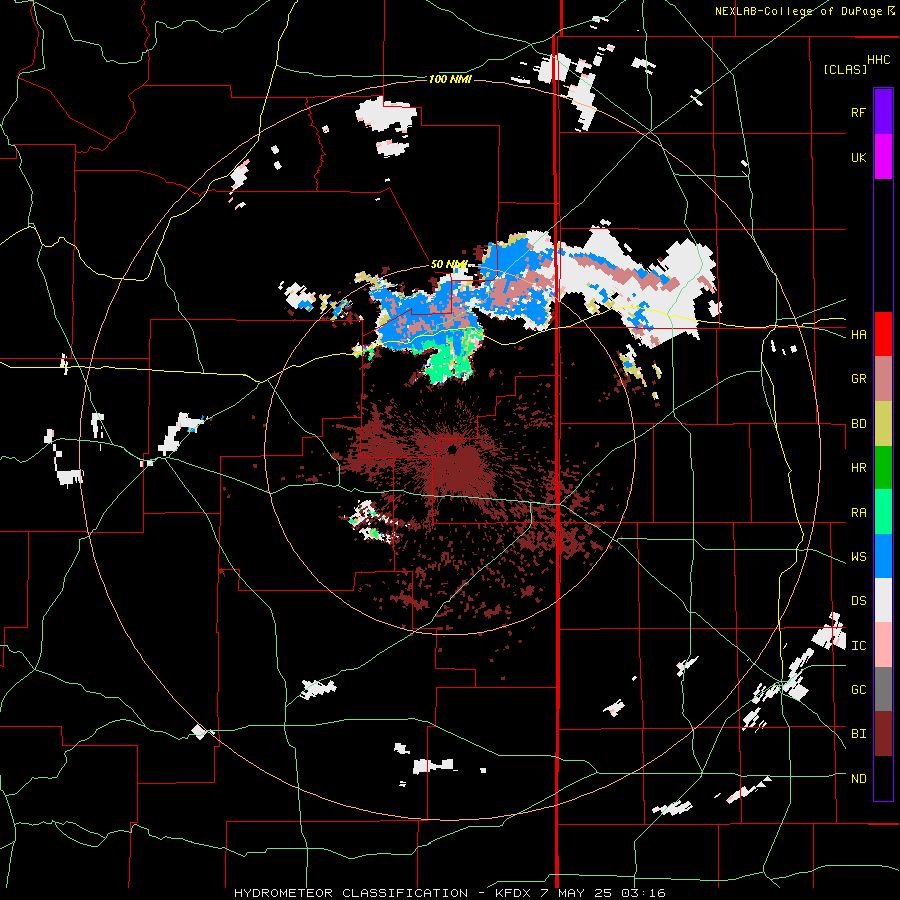This screenshot has height=900, width=900.
Task: Click the RF purple legend swatch
Action: (883, 112)
